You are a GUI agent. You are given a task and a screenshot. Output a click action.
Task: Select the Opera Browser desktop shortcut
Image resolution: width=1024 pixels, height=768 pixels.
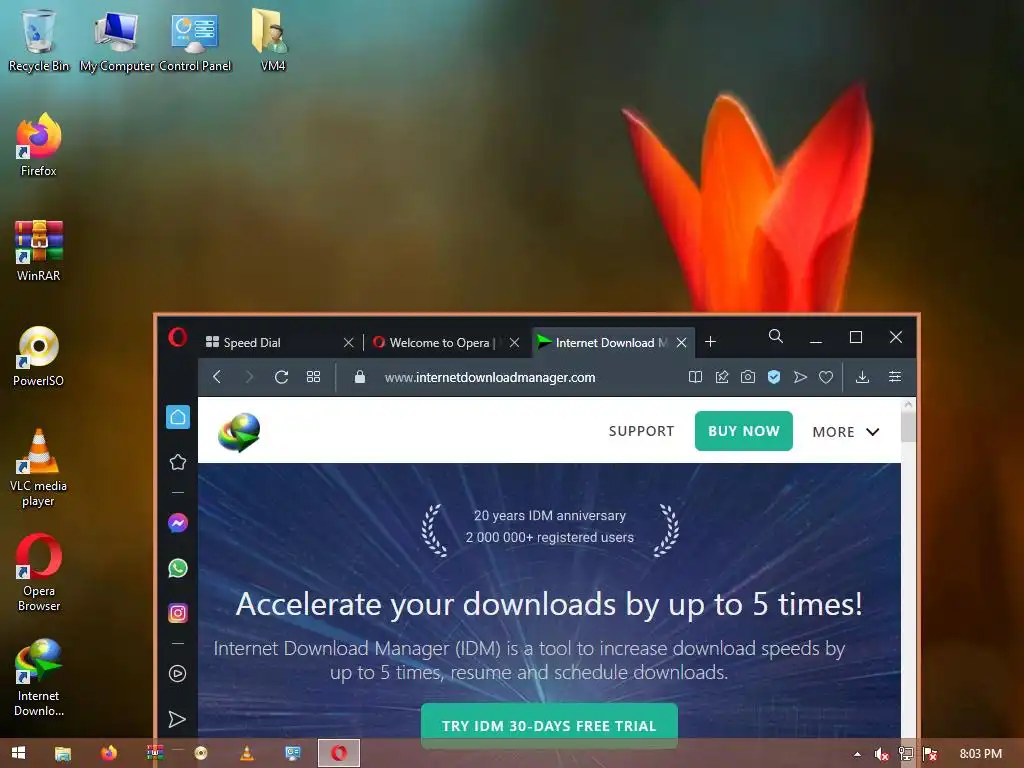39,573
